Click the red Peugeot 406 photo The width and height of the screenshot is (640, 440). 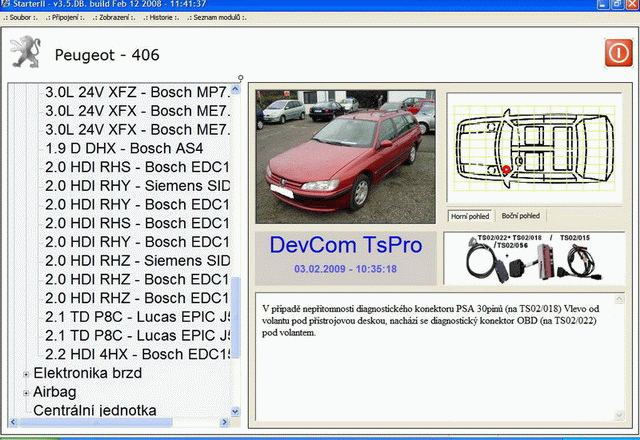pyautogui.click(x=345, y=157)
